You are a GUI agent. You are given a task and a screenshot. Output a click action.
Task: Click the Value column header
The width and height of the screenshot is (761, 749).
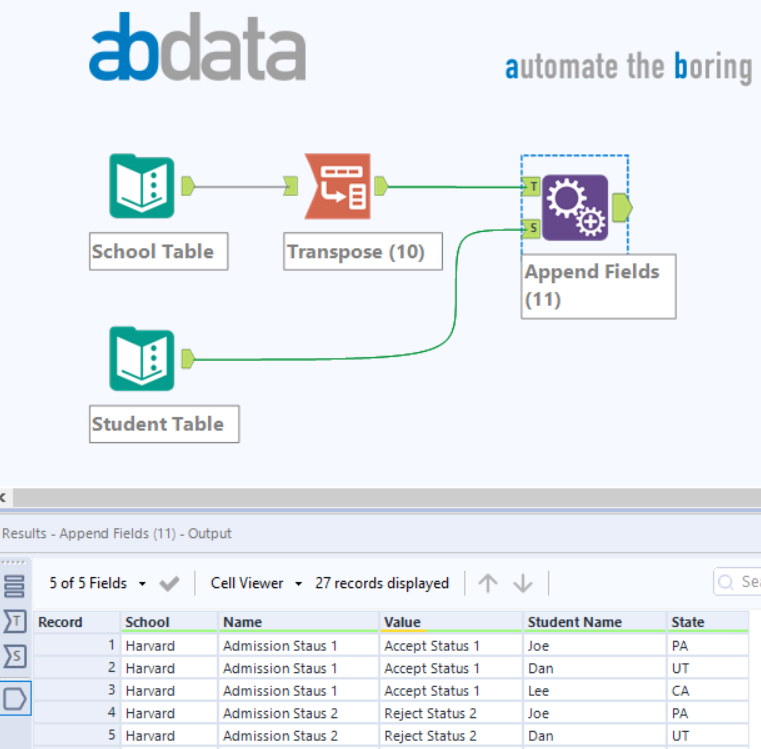coord(451,622)
